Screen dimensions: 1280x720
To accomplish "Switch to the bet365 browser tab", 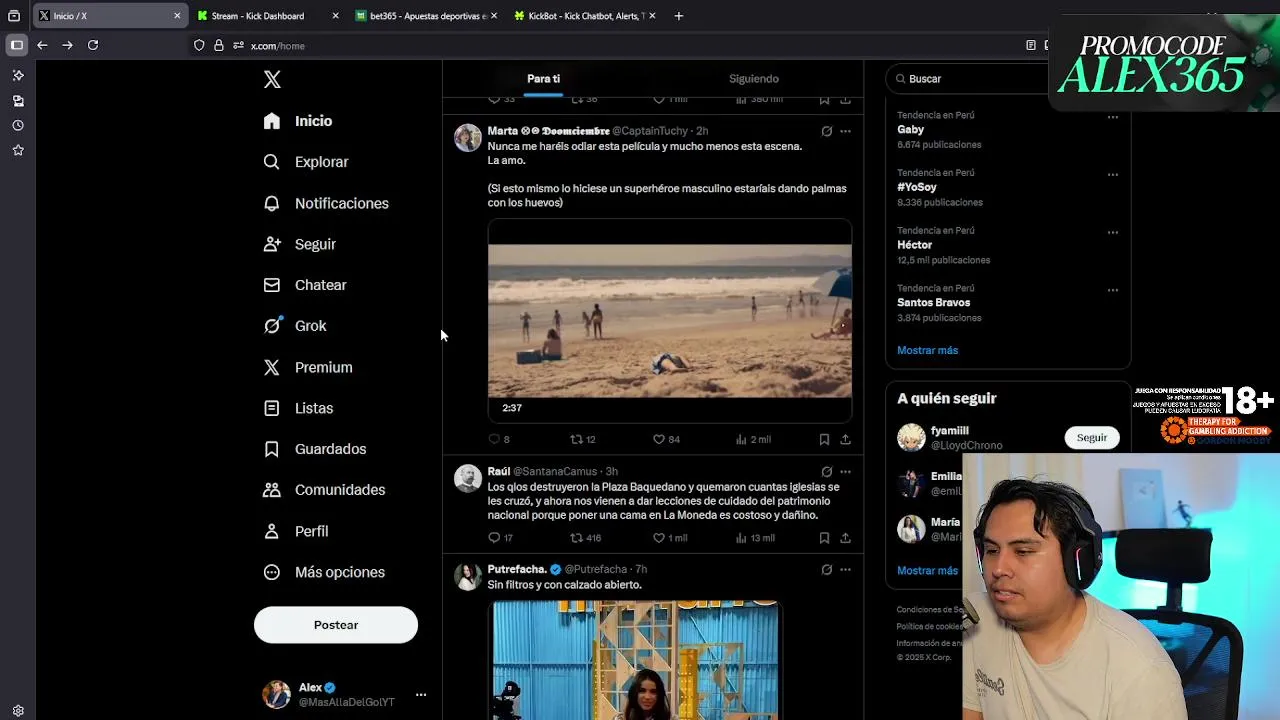I will tap(428, 16).
